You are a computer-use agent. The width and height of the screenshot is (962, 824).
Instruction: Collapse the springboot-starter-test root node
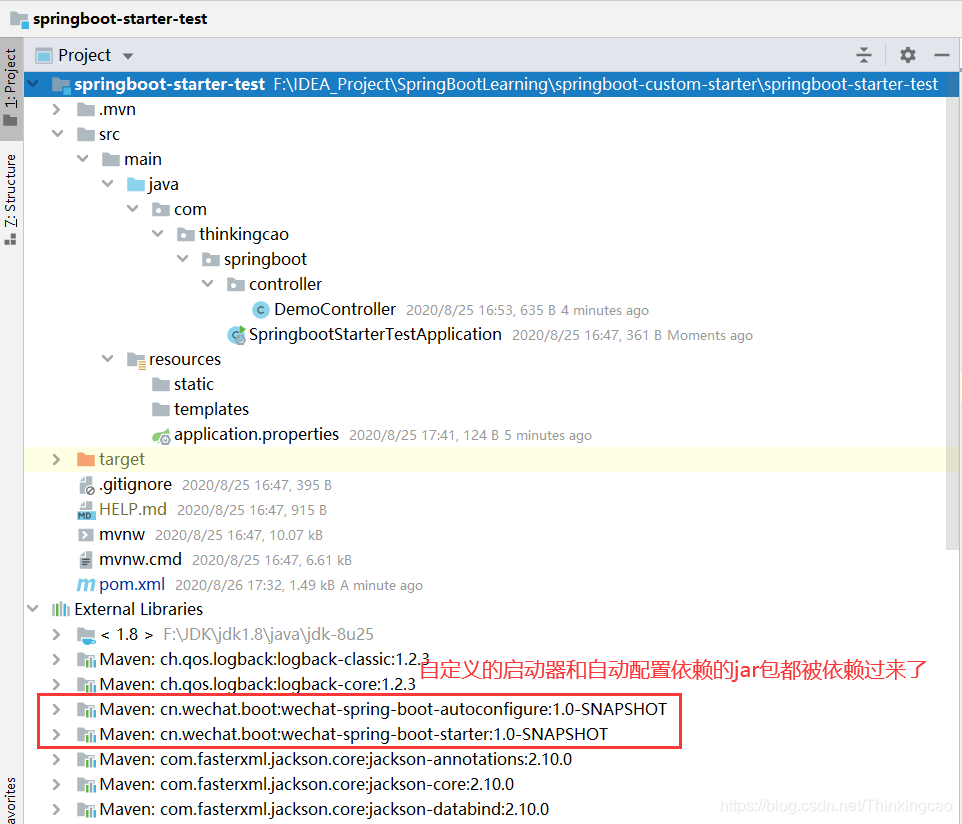33,84
